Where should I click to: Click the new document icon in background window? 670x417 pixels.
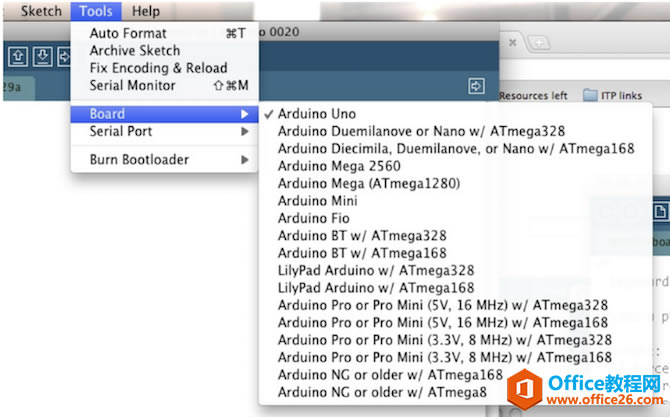pyautogui.click(x=660, y=211)
